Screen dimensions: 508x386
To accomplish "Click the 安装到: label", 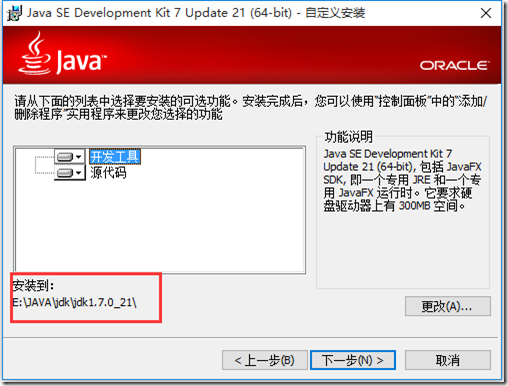I will pyautogui.click(x=33, y=285).
